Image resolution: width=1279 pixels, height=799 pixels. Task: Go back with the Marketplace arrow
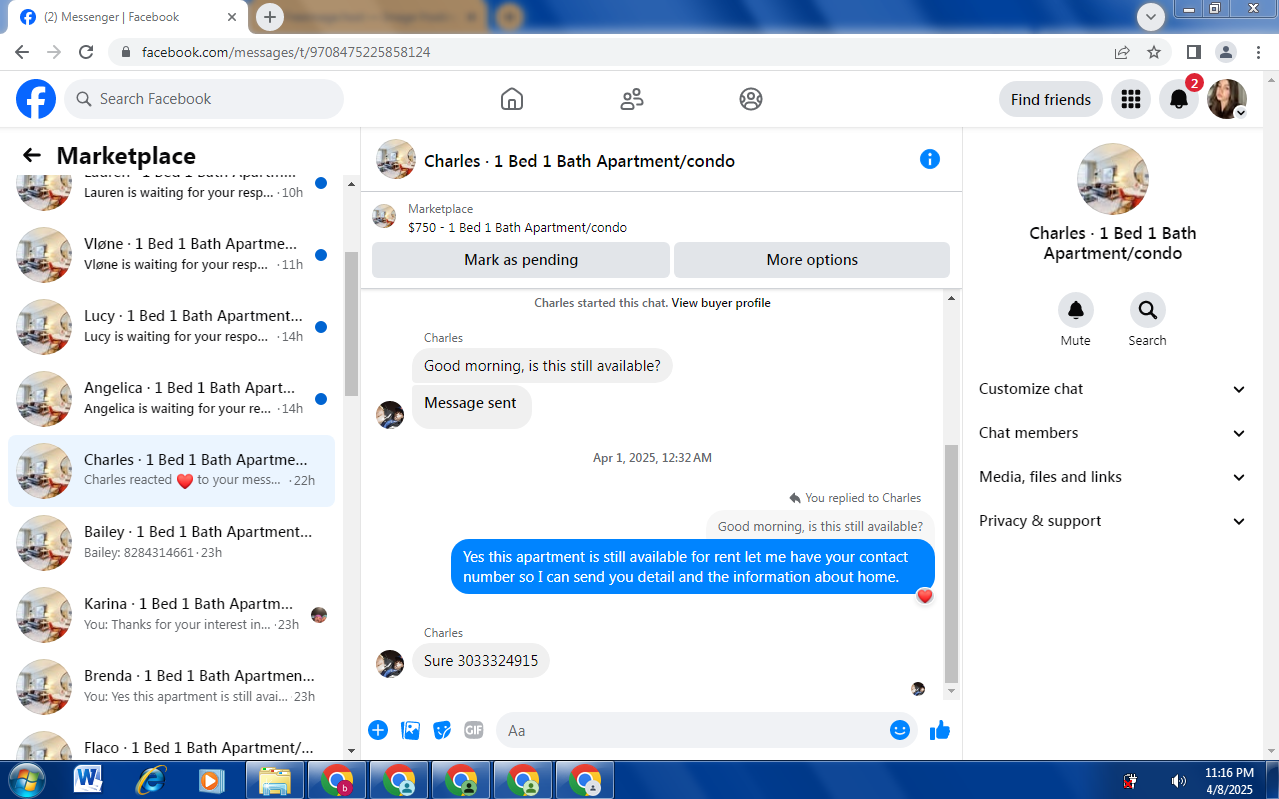coord(32,155)
